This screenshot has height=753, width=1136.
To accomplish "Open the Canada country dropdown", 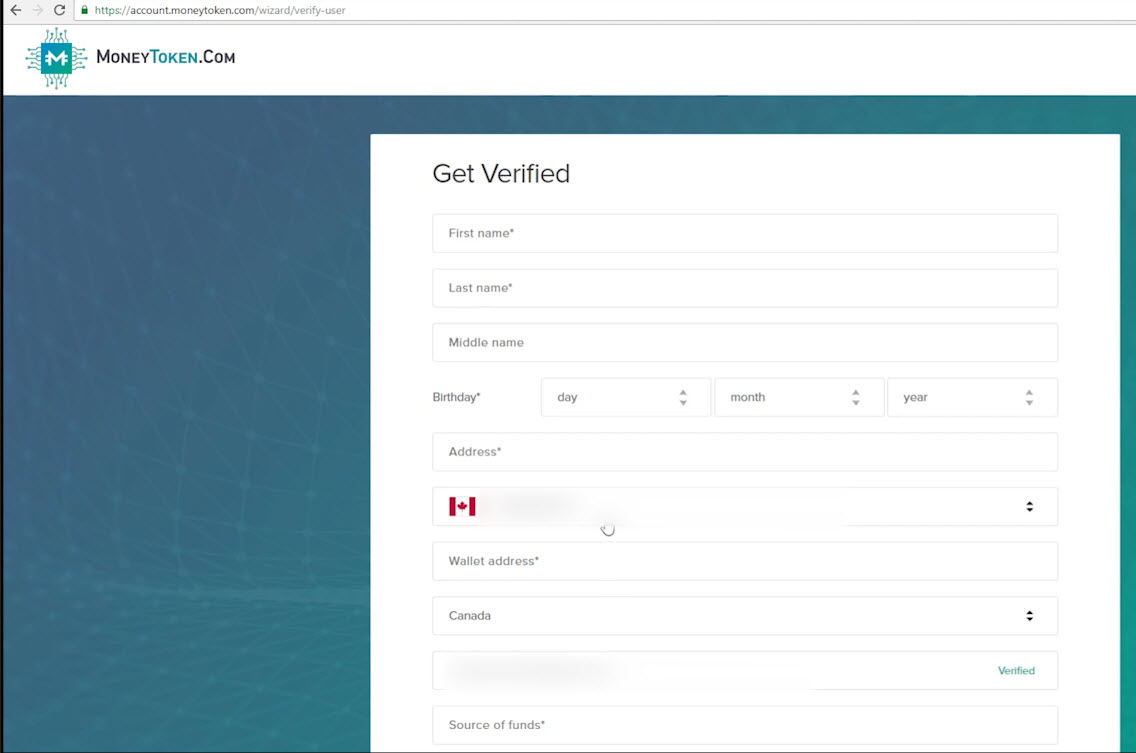I will pyautogui.click(x=745, y=616).
